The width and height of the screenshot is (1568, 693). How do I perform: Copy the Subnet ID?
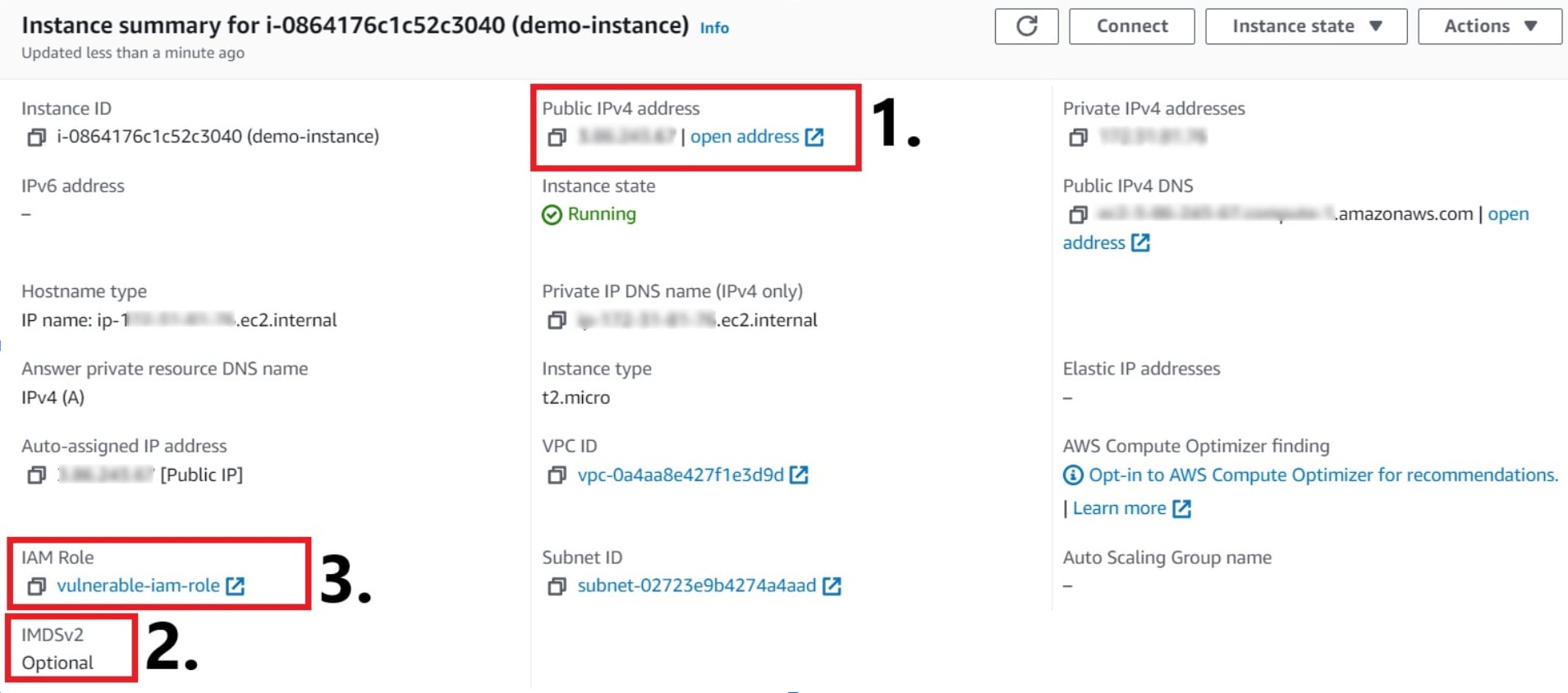tap(557, 586)
